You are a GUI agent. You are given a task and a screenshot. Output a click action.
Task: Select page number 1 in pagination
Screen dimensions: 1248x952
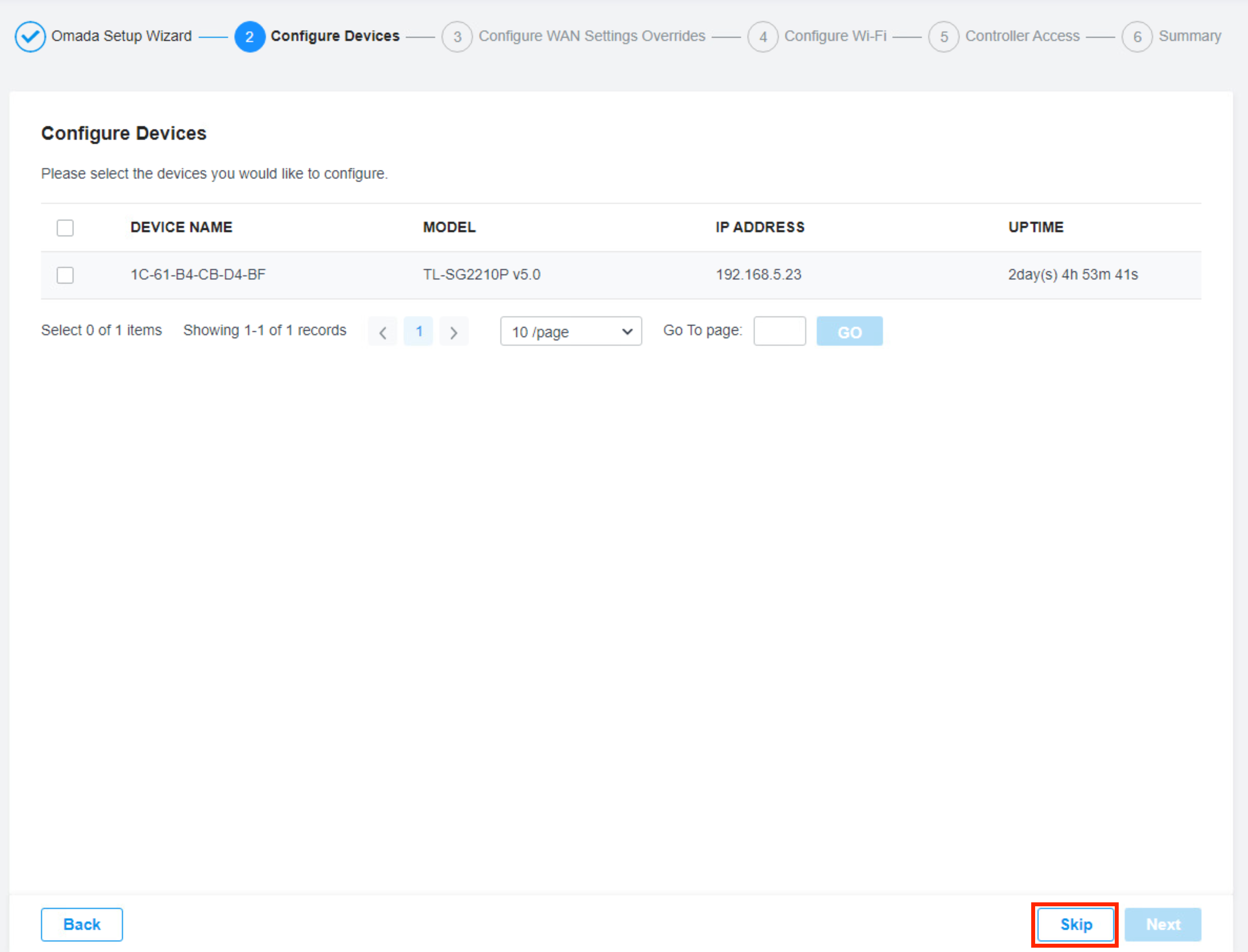click(418, 331)
